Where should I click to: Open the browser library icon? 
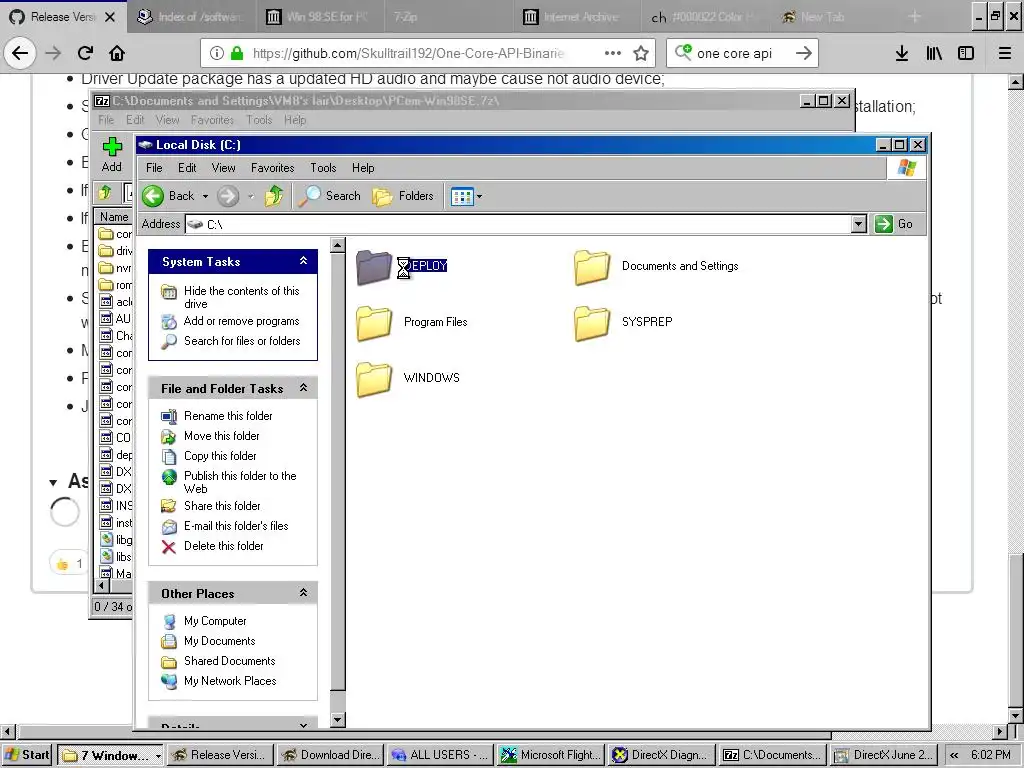pyautogui.click(x=934, y=53)
